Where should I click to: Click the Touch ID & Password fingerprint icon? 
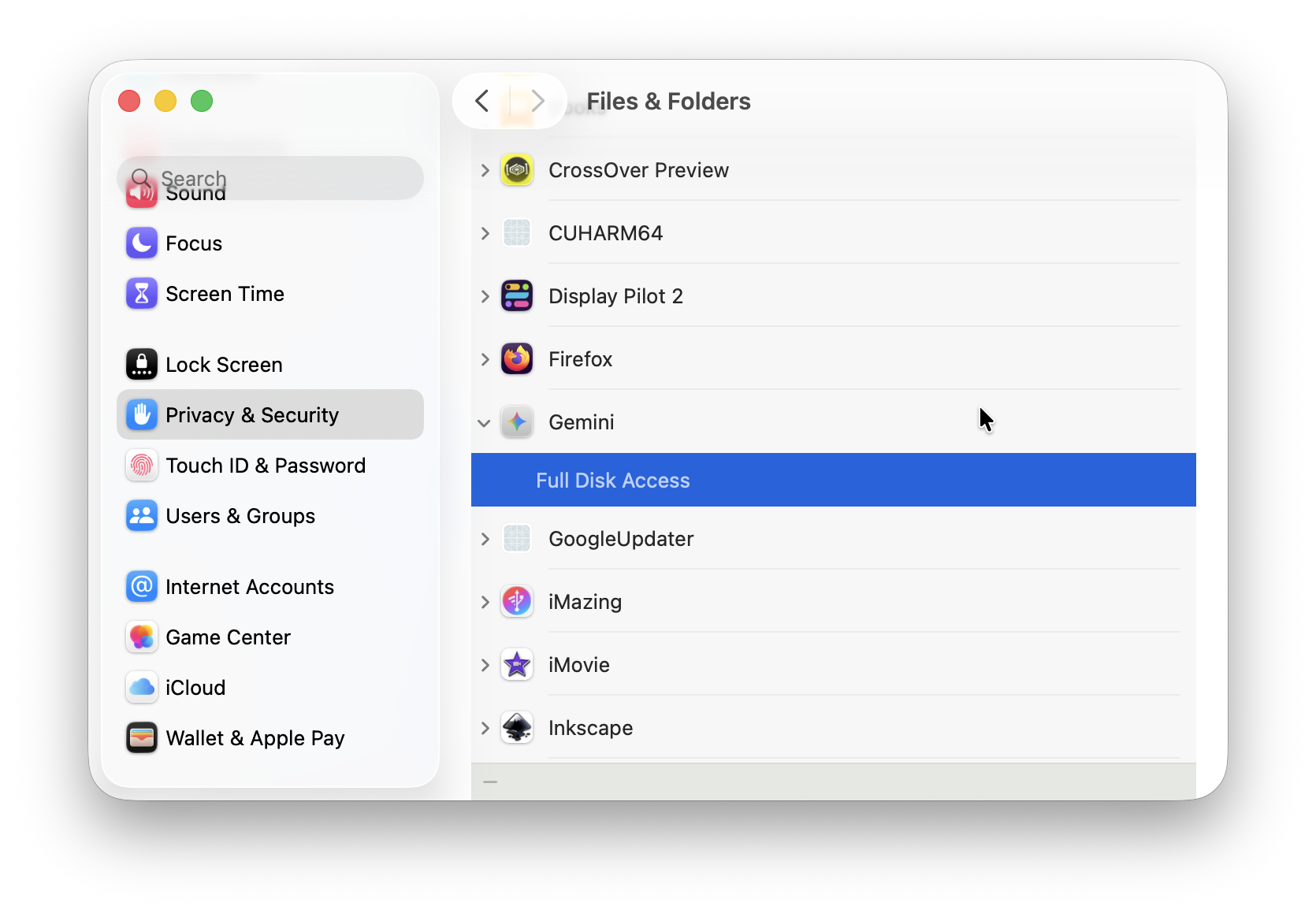pyautogui.click(x=142, y=465)
